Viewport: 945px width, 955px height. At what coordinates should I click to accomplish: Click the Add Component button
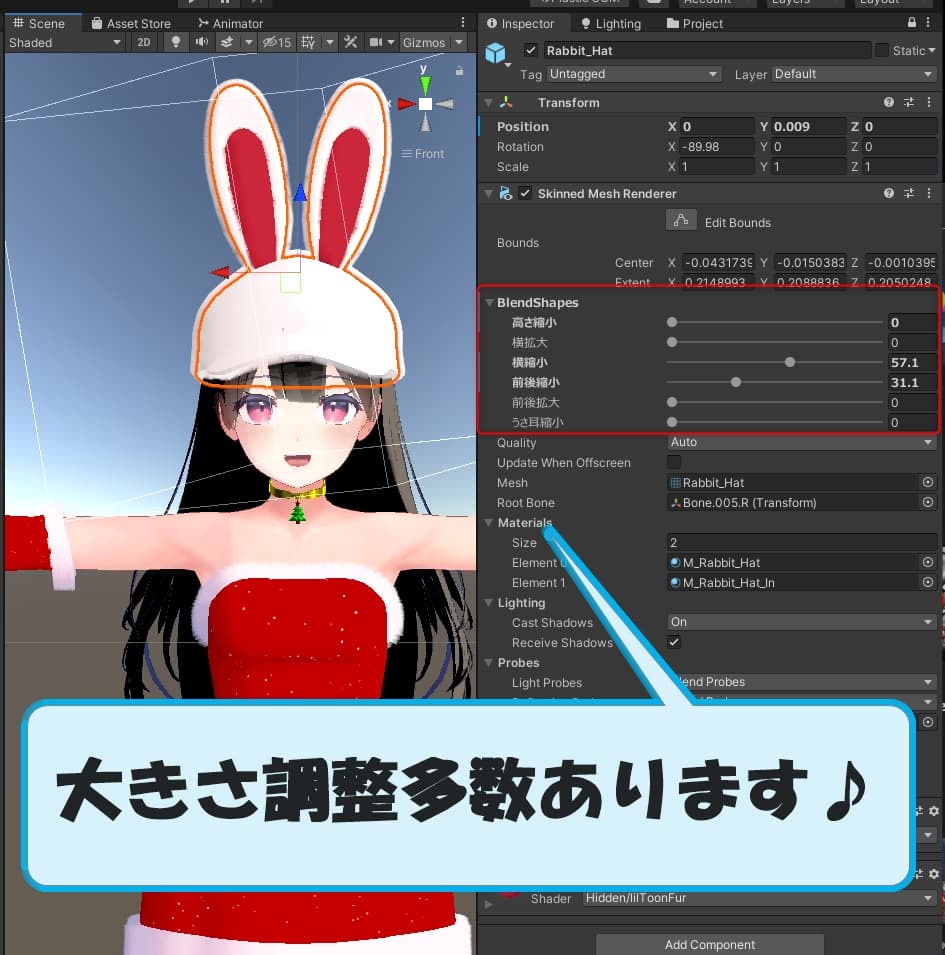tap(709, 944)
